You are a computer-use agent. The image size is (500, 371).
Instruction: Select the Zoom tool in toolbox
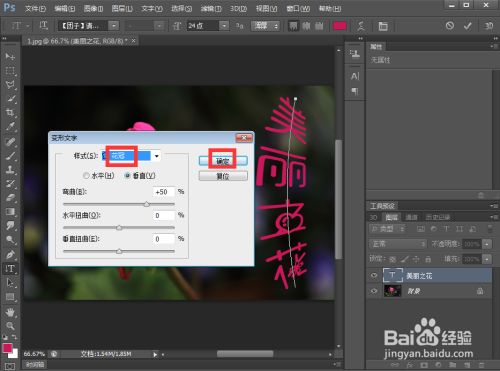click(x=10, y=326)
